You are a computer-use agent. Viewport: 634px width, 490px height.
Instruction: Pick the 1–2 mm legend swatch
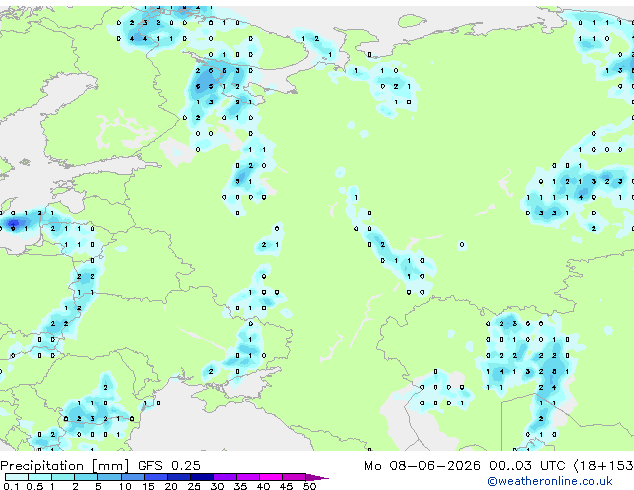pyautogui.click(x=63, y=477)
